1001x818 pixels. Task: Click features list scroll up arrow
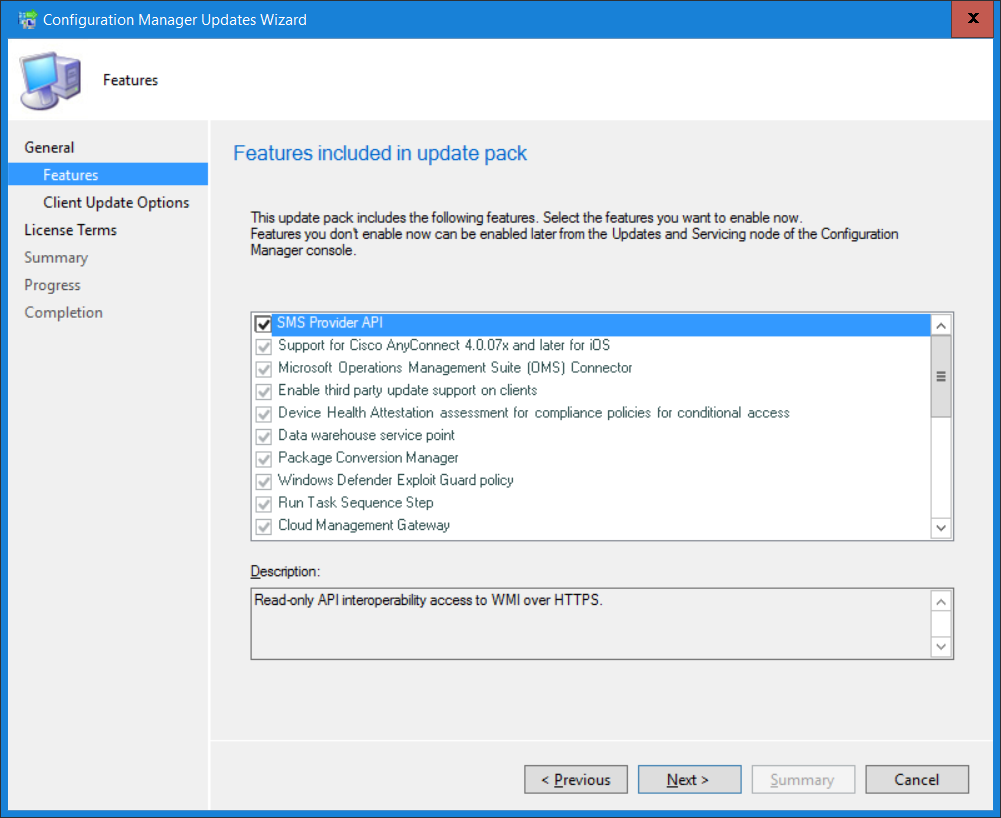(941, 326)
